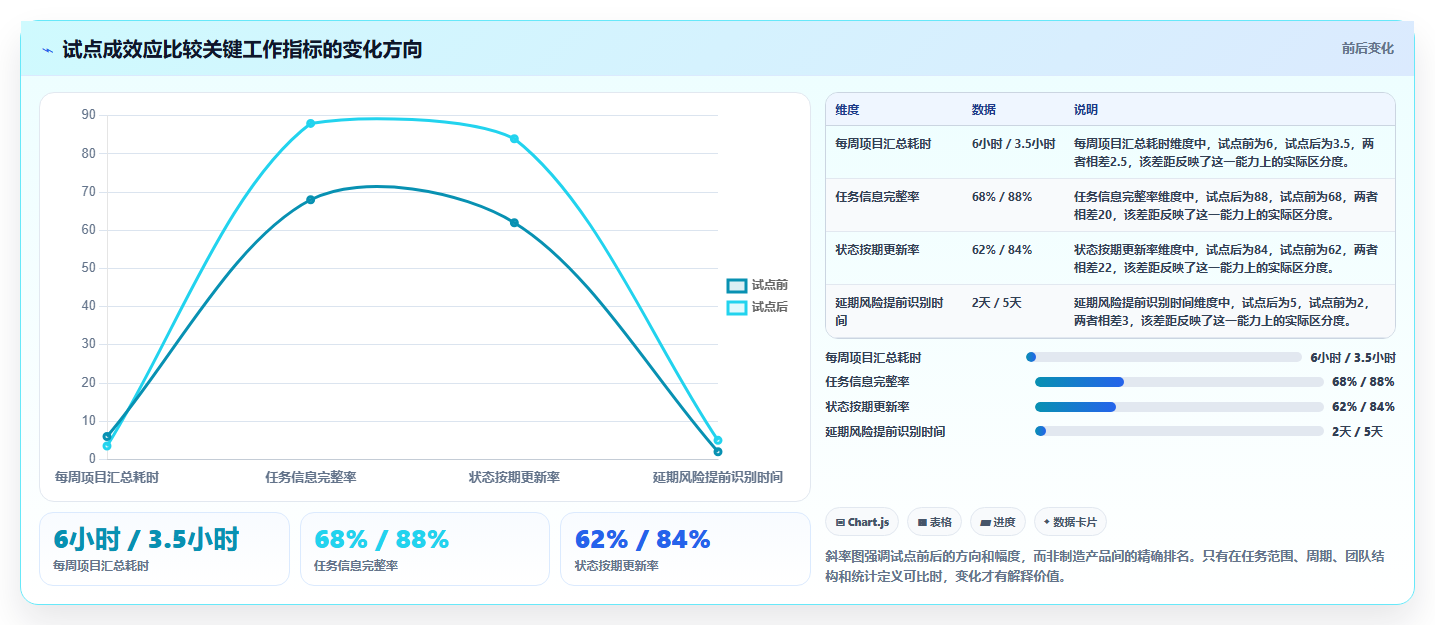Click x-axis label 状态按期更新率
The width and height of the screenshot is (1435, 625).
tap(514, 478)
